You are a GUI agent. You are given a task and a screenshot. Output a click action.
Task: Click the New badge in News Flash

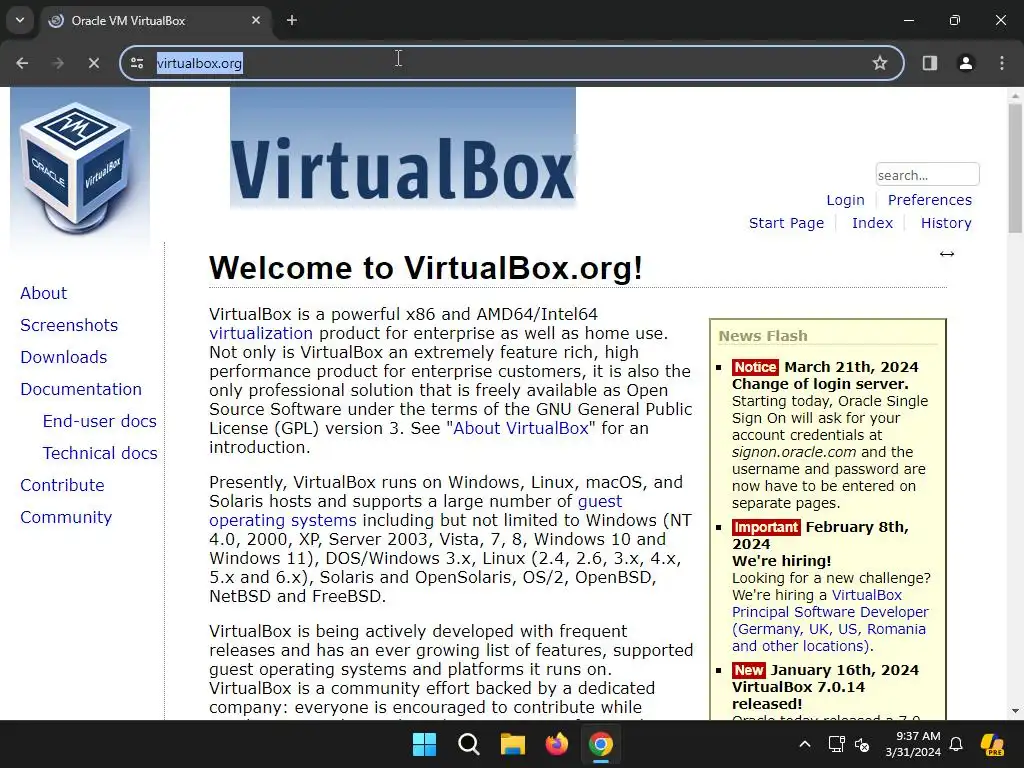point(748,670)
